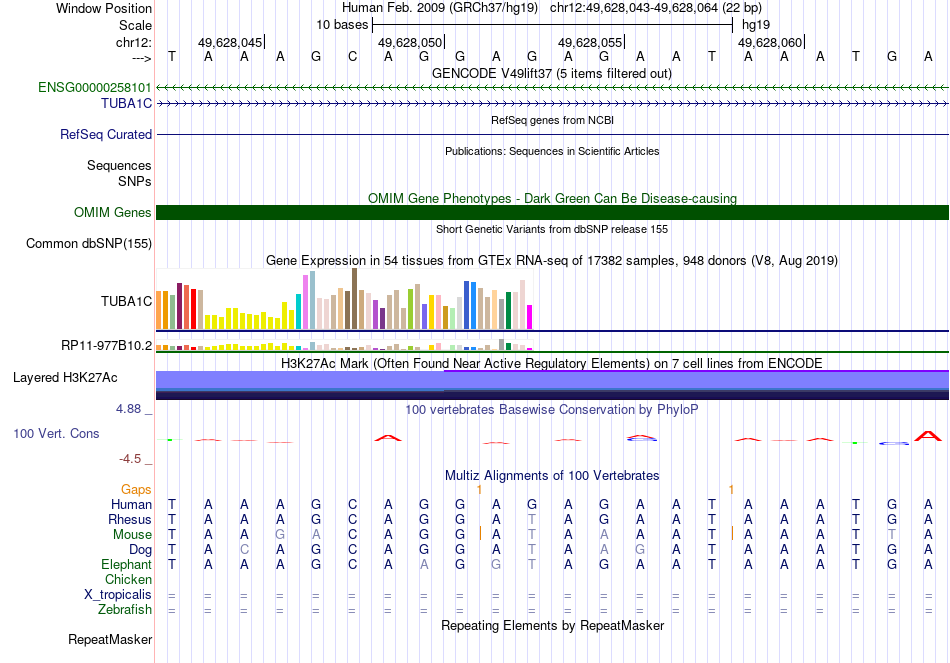
Task: Click the '10 bases' scale bar label
Action: point(342,25)
